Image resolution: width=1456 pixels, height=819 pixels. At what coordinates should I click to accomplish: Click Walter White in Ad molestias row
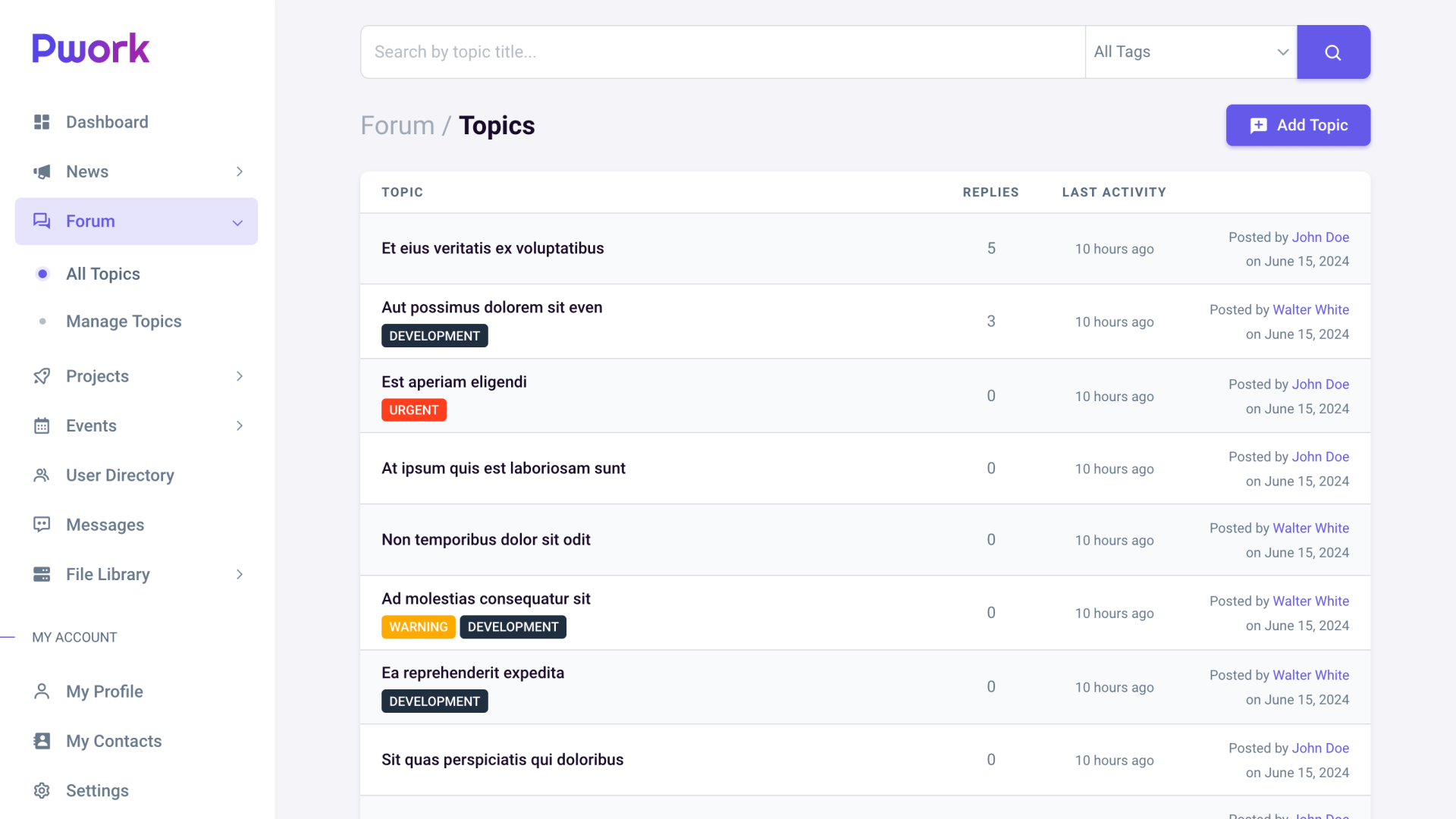pyautogui.click(x=1310, y=601)
